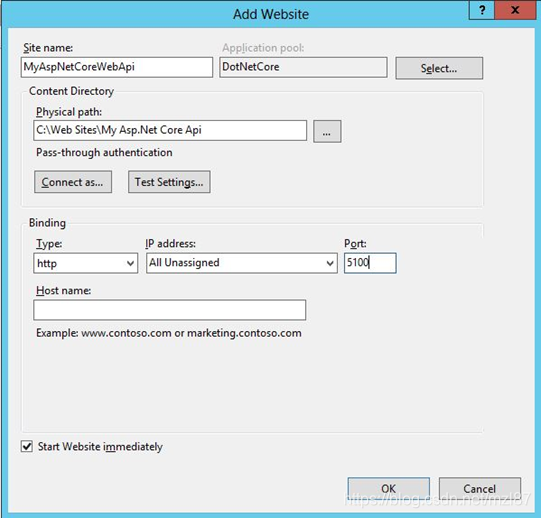Click the Site name: label
The height and width of the screenshot is (518, 541).
coord(48,48)
